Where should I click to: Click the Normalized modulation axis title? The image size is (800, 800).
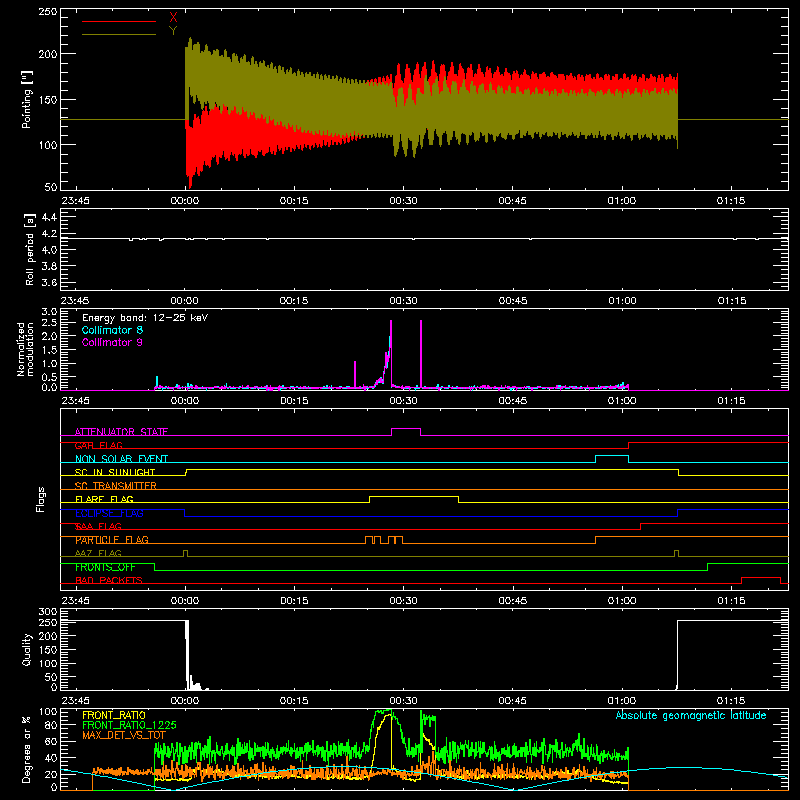tap(26, 349)
